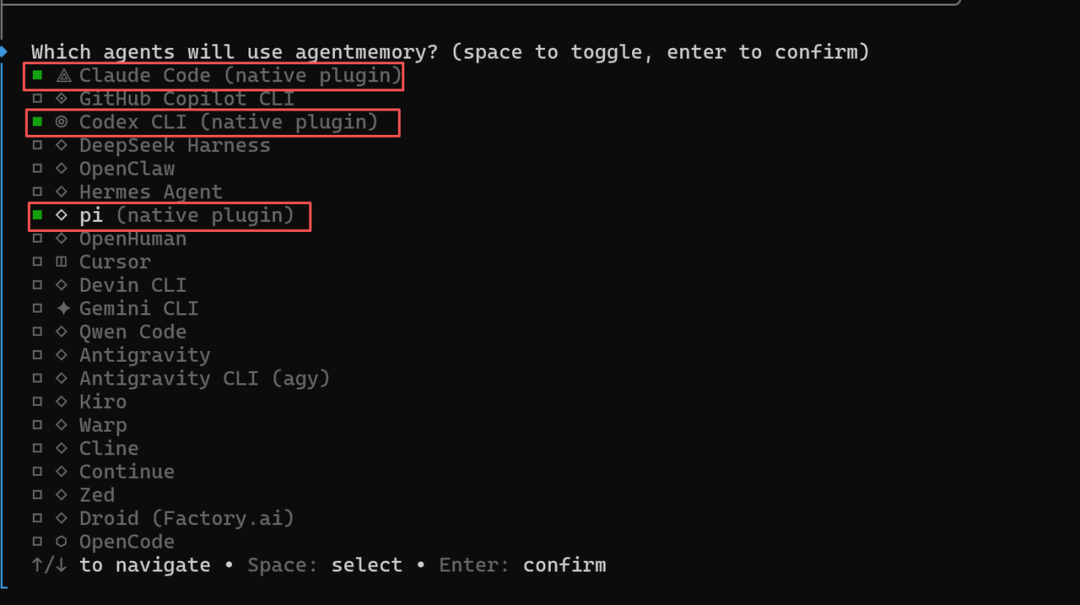
Task: Click the square panel icon beside Cursor
Action: tap(61, 262)
